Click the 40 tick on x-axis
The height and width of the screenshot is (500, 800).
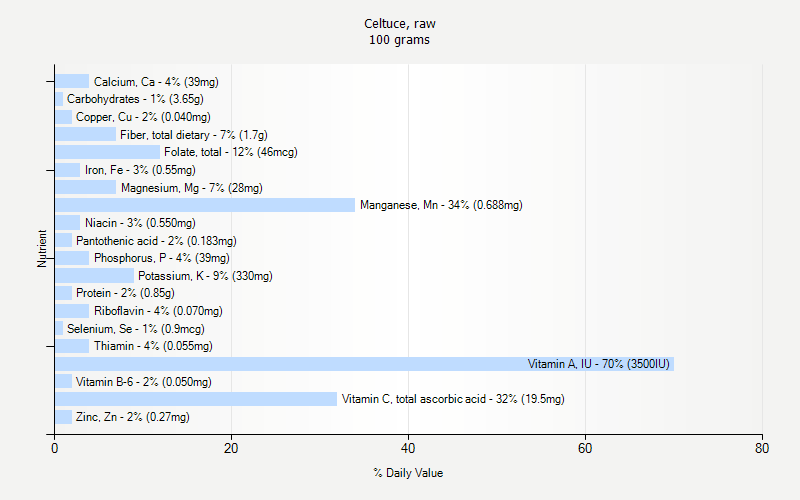(x=408, y=449)
